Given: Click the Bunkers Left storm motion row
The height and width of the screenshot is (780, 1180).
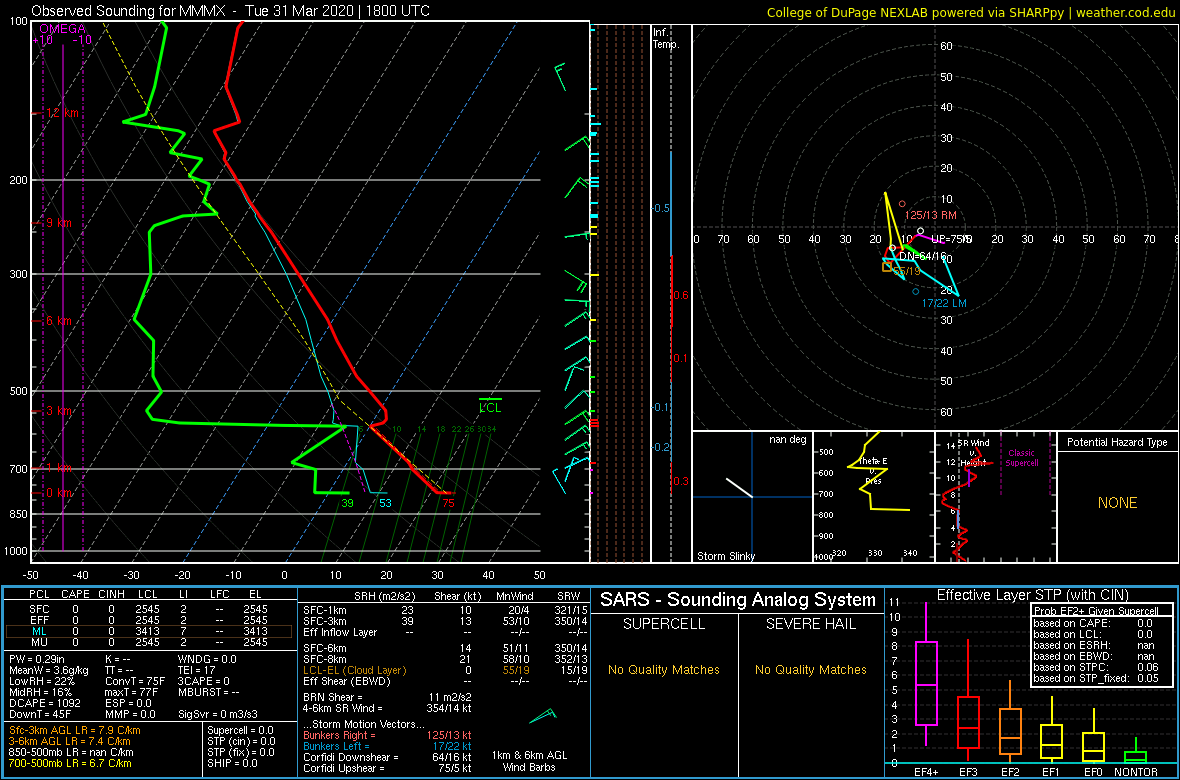Looking at the screenshot, I should coord(388,745).
